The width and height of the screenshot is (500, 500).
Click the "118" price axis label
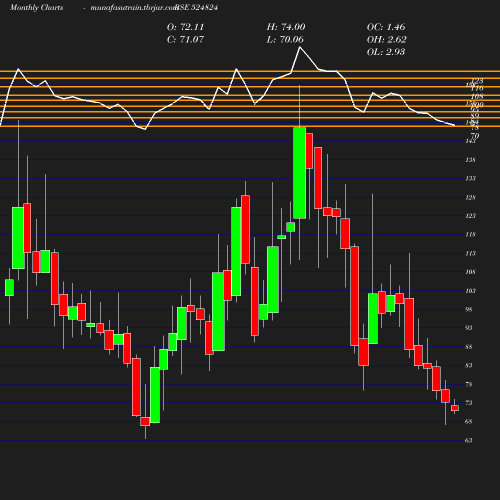point(470,235)
